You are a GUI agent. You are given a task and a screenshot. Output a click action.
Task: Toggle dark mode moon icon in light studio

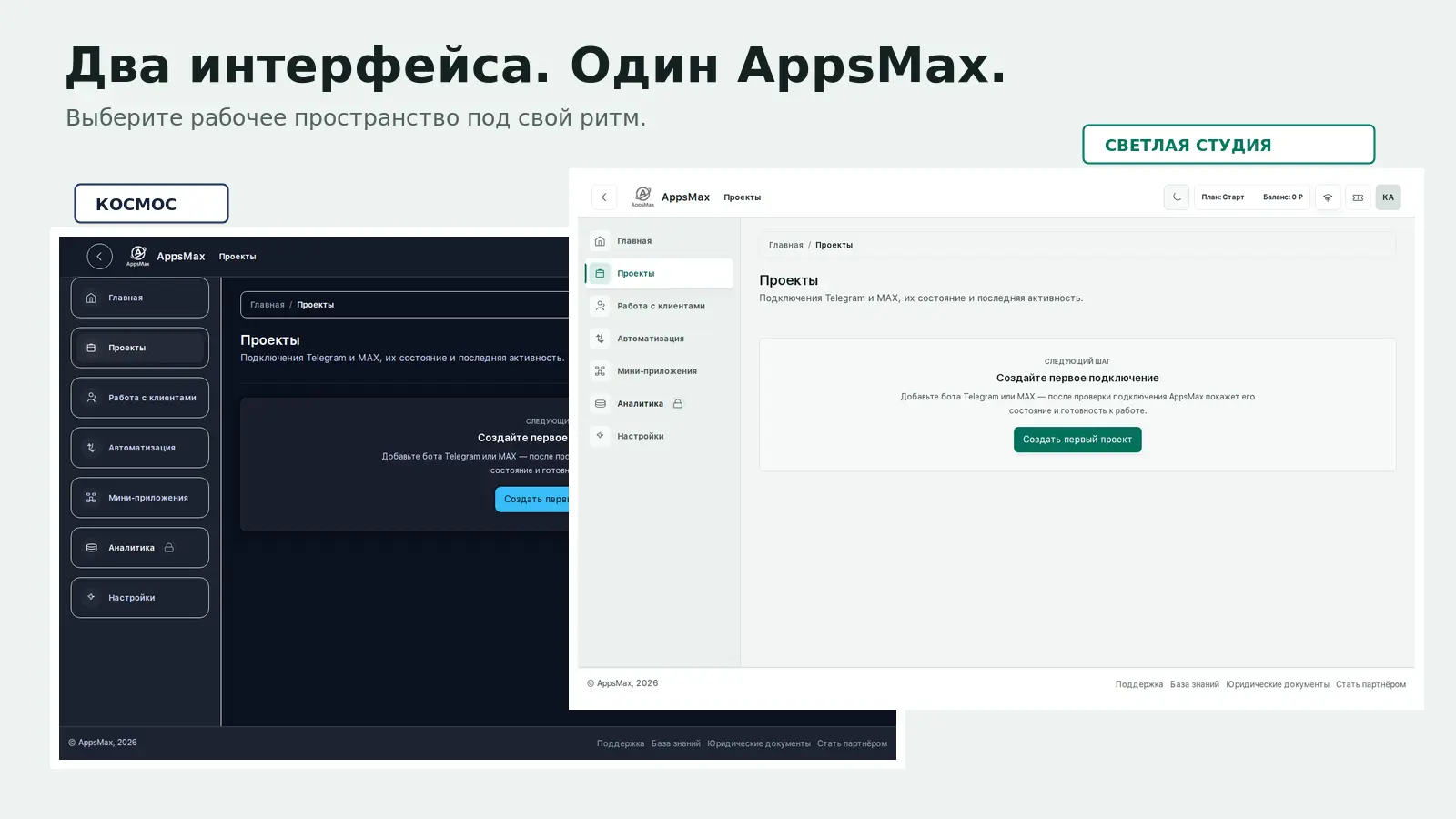[x=1177, y=197]
